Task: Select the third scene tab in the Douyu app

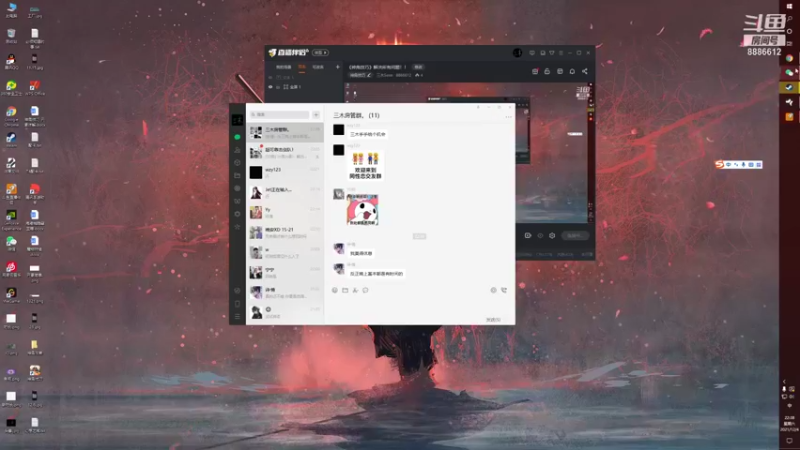Action: [318, 67]
